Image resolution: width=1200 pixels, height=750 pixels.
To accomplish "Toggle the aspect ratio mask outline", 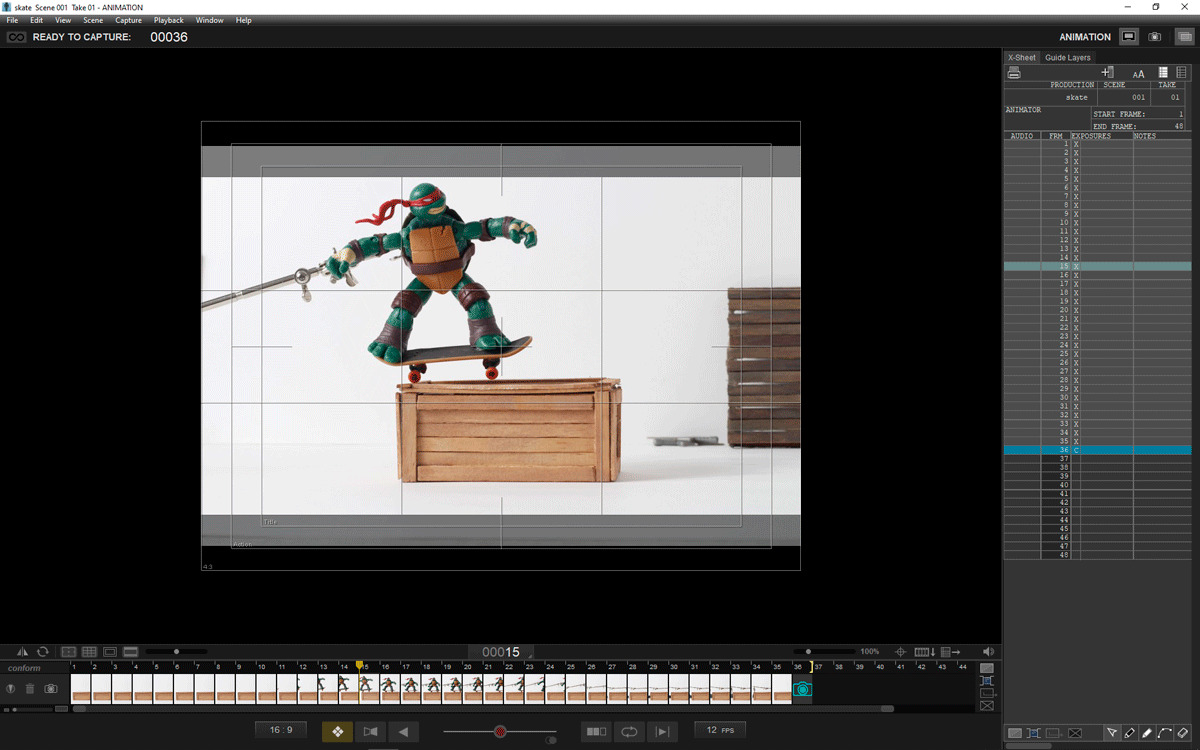I will (110, 652).
